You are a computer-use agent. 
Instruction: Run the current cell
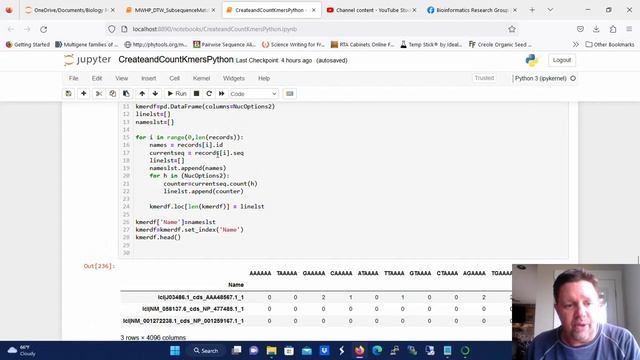177,93
